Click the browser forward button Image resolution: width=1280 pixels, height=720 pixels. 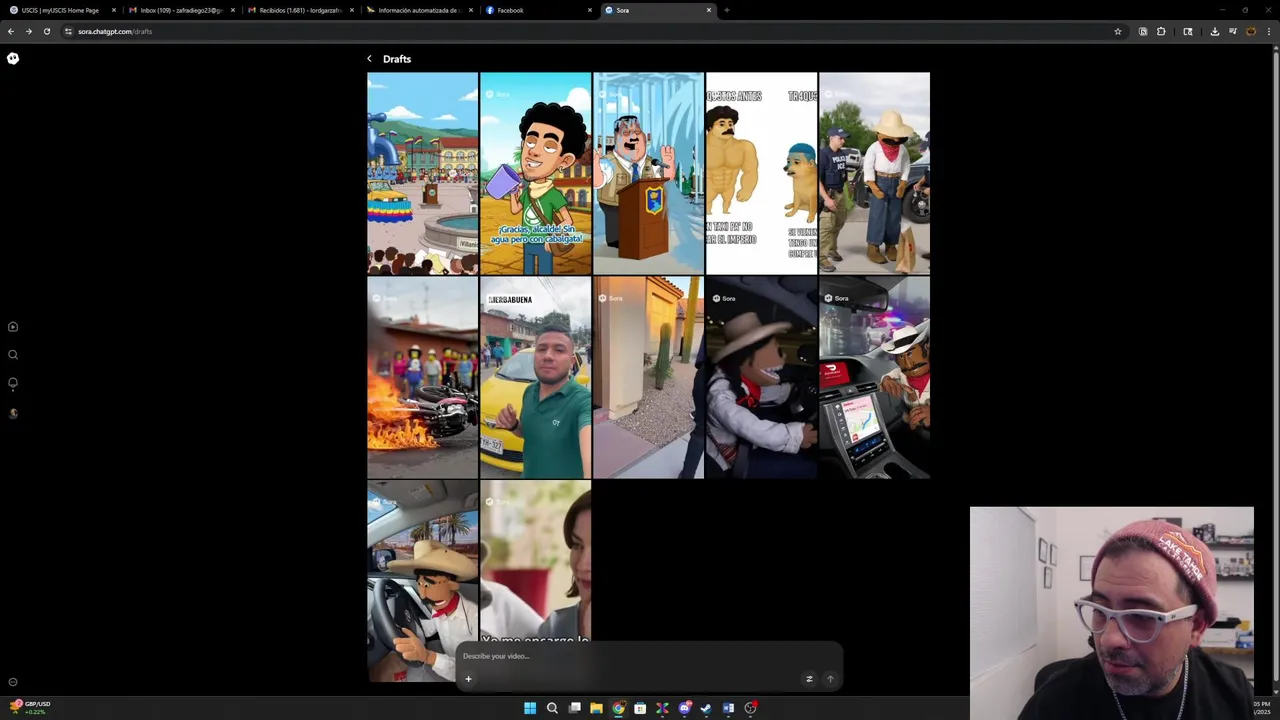(29, 31)
